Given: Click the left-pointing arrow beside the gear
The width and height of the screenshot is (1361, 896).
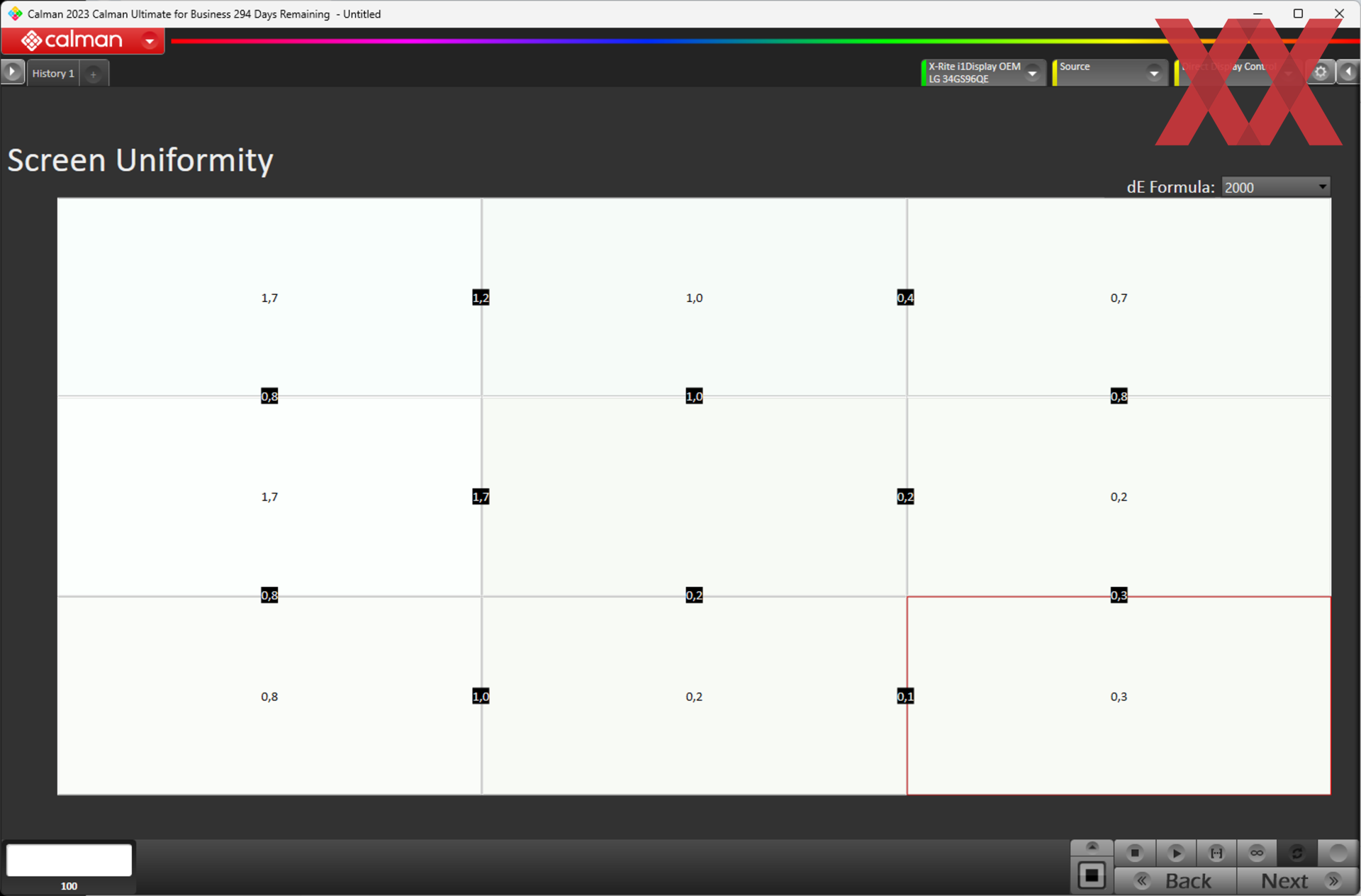Looking at the screenshot, I should [1348, 72].
